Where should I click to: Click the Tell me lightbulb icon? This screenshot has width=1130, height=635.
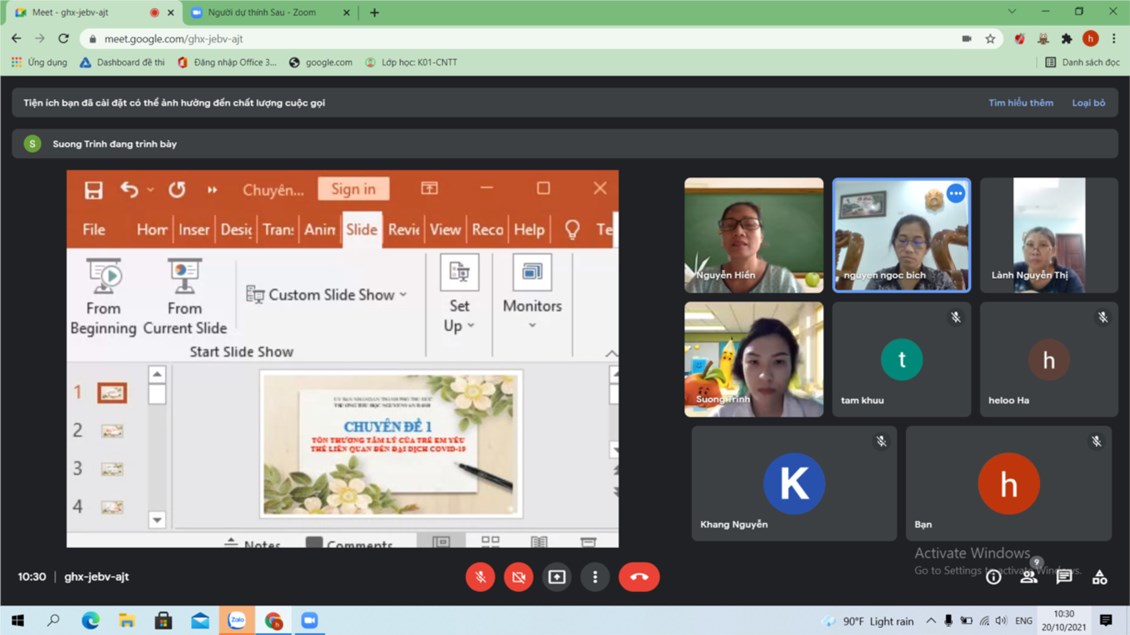pos(572,229)
